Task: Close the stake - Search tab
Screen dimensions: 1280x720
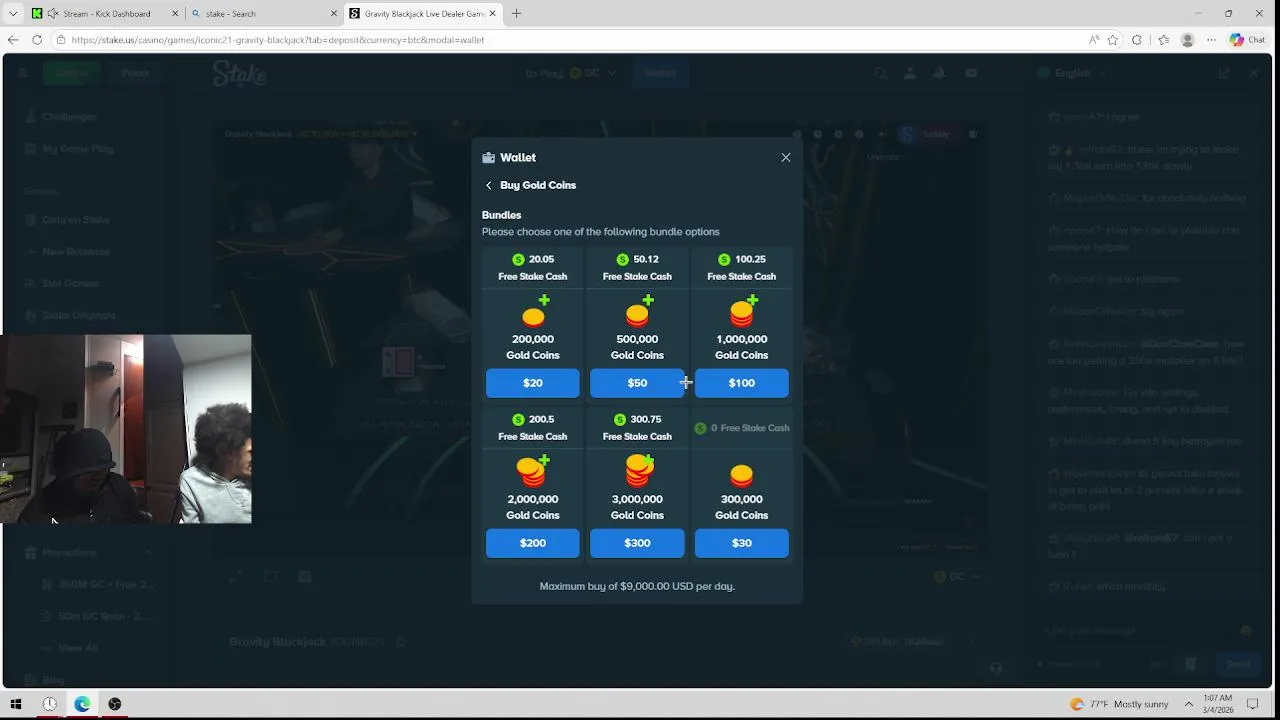Action: (x=333, y=14)
